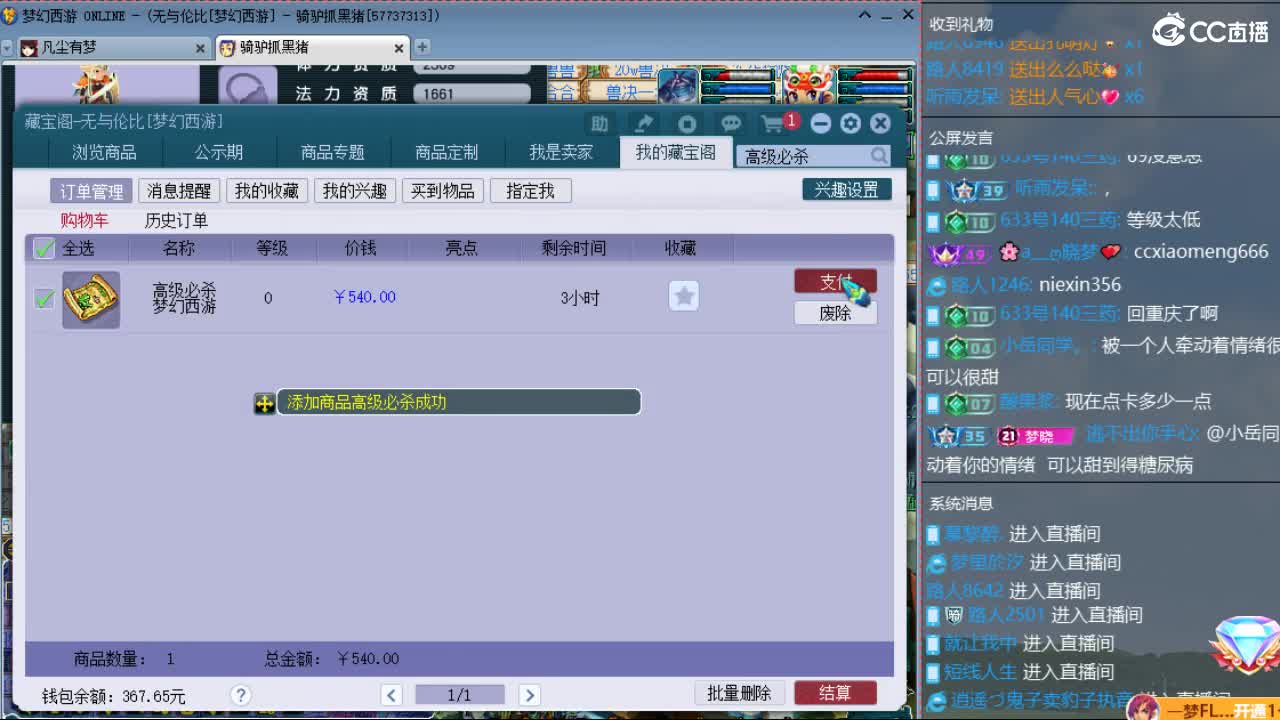The width and height of the screenshot is (1280, 720).
Task: Click the next page arrow beside 1/1
Action: tap(527, 693)
